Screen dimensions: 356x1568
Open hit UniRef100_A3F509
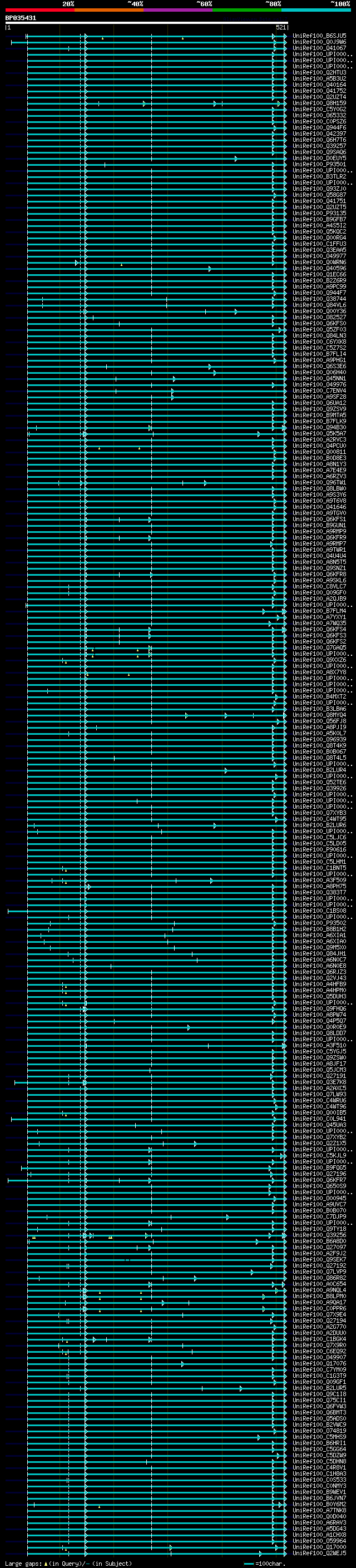pos(319,880)
